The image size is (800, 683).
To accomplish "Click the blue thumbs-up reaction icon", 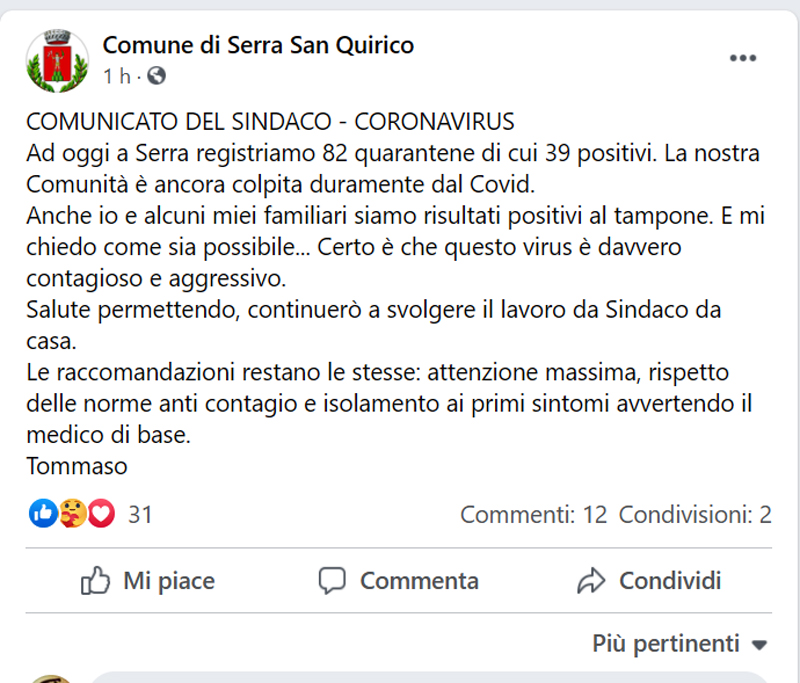I will 43,514.
